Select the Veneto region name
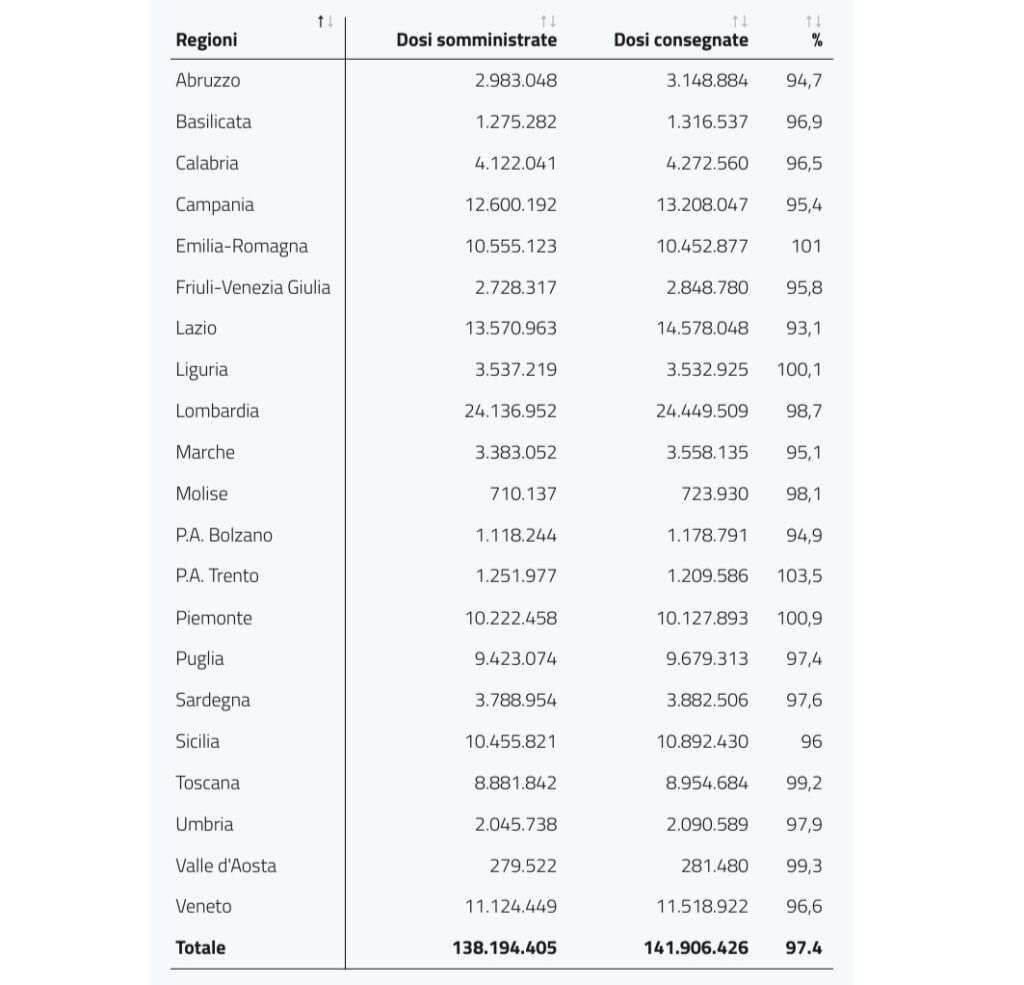 (x=204, y=907)
